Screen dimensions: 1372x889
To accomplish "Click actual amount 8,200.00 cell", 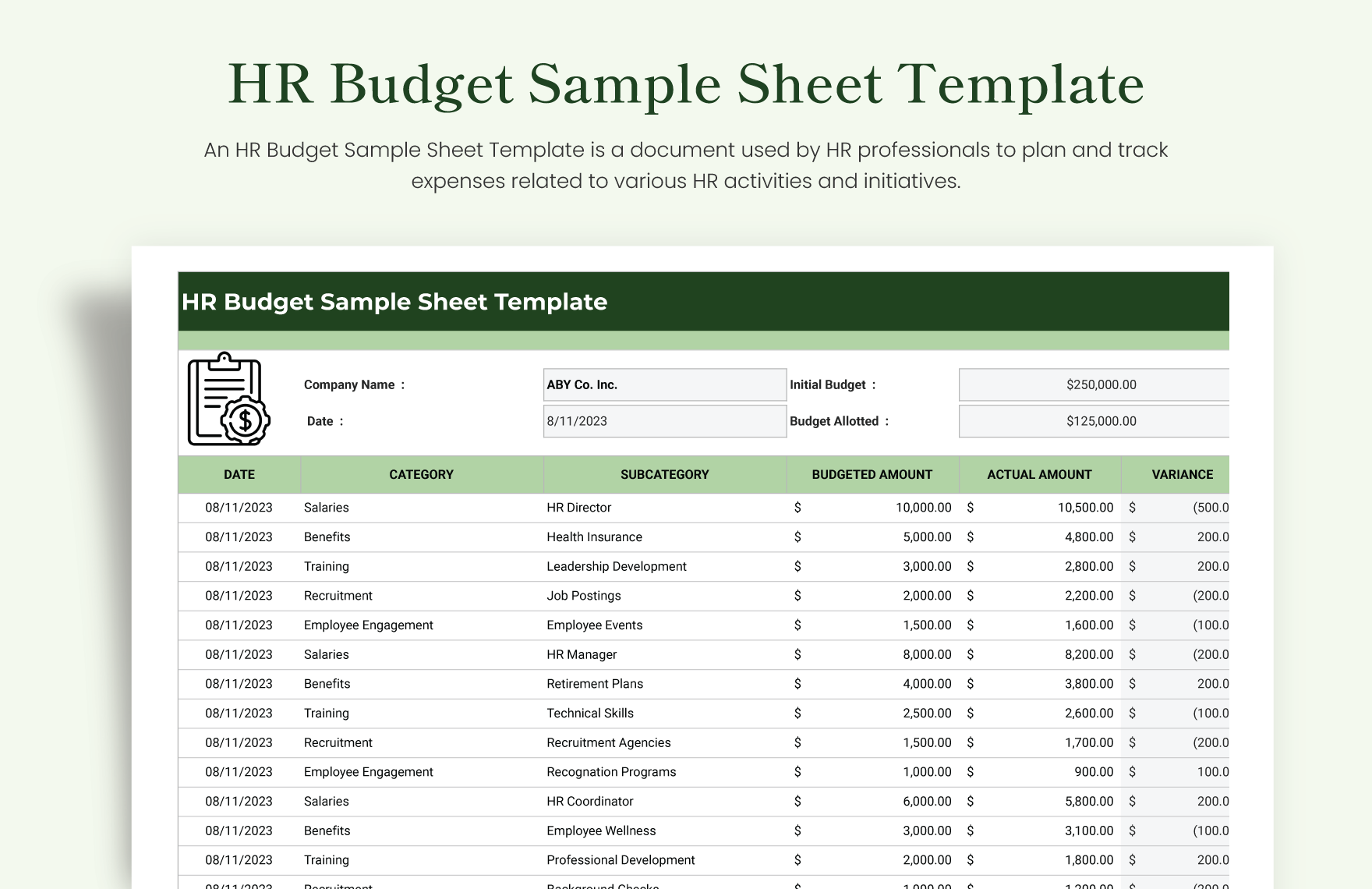I will (x=1040, y=655).
